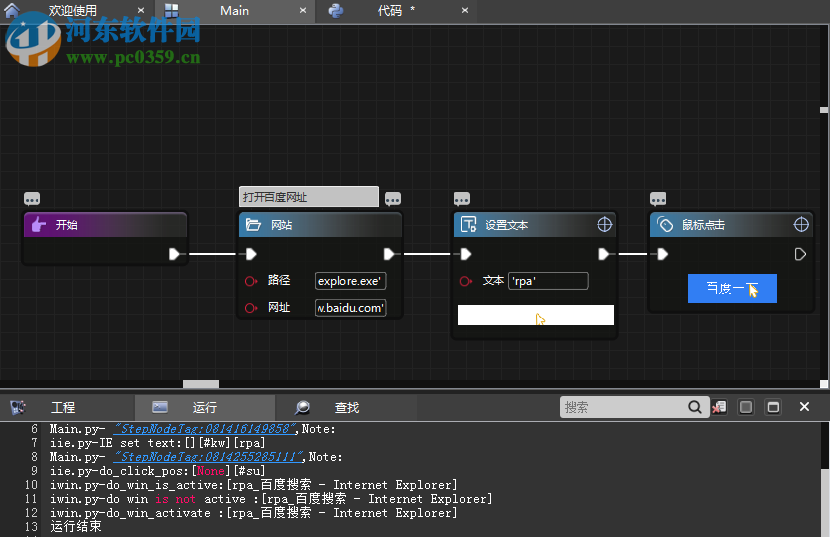
Task: Expand the ellipsis above 开始 node
Action: [x=32, y=199]
